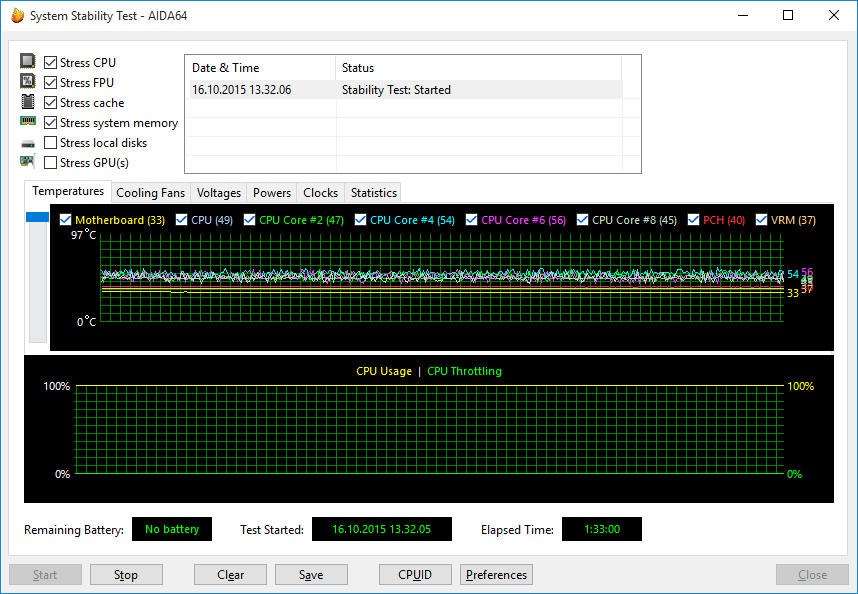Select the Temperatures tab
858x594 pixels.
pyautogui.click(x=68, y=191)
